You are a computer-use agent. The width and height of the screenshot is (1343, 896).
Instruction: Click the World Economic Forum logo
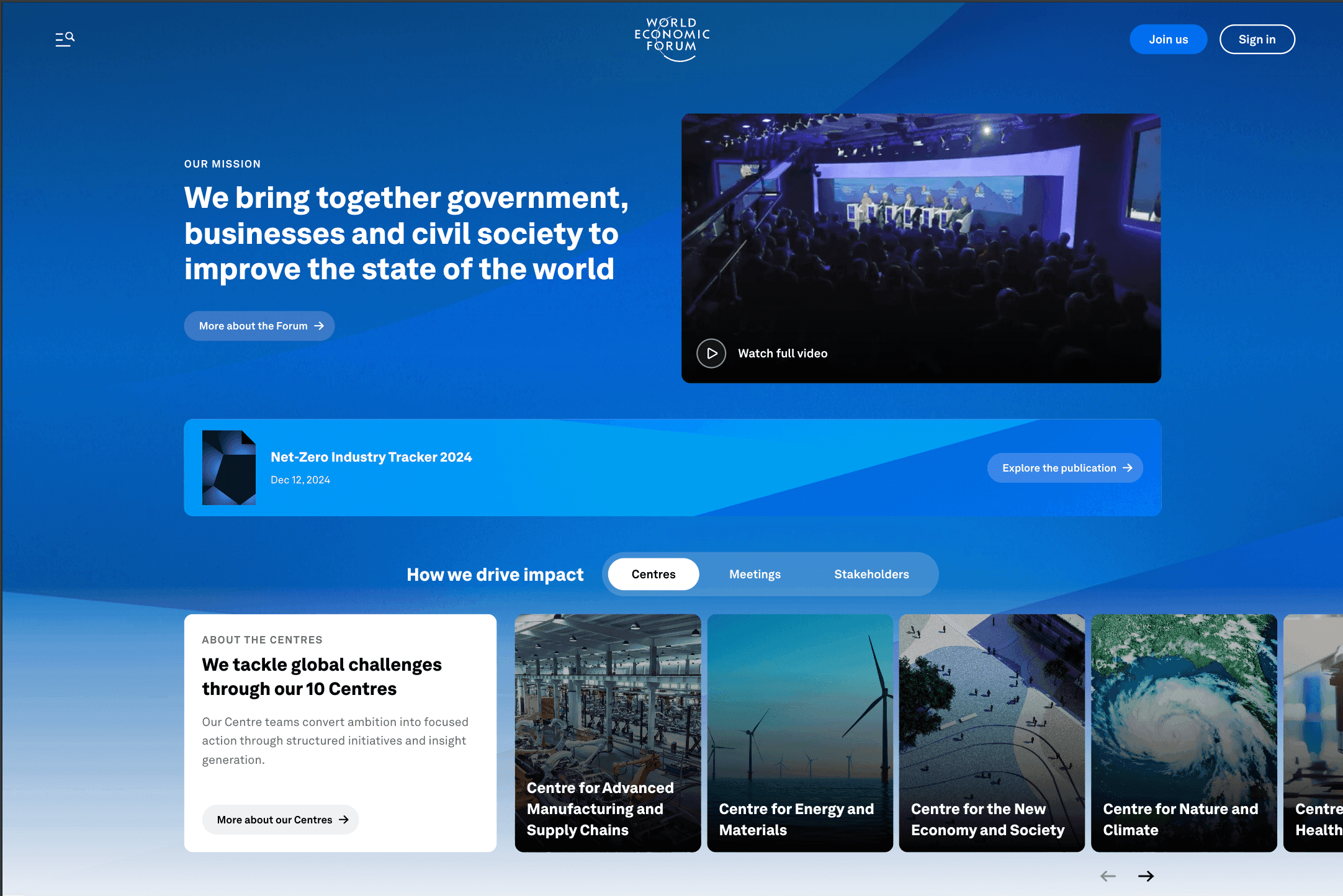point(672,39)
